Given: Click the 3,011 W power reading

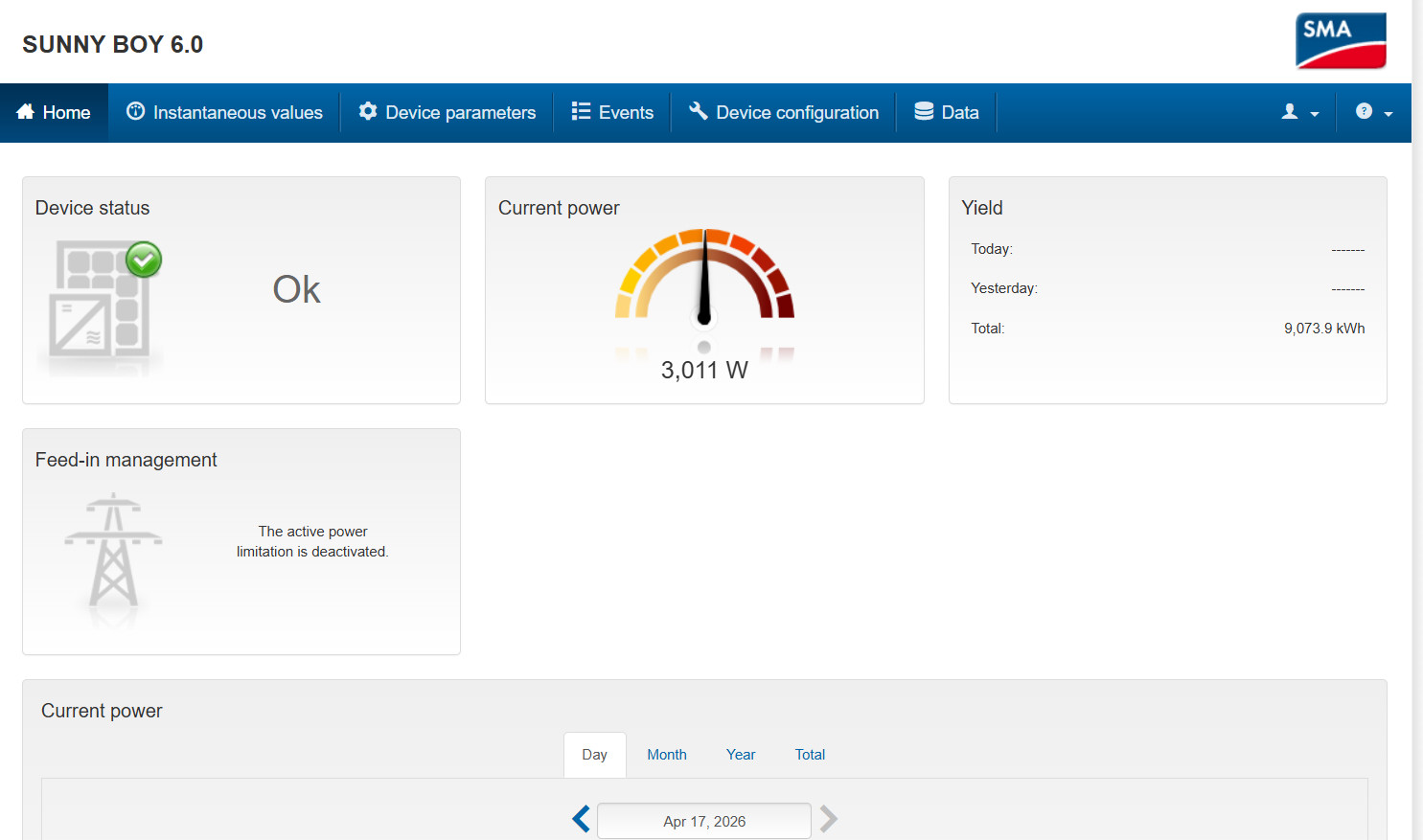Looking at the screenshot, I should [x=704, y=371].
